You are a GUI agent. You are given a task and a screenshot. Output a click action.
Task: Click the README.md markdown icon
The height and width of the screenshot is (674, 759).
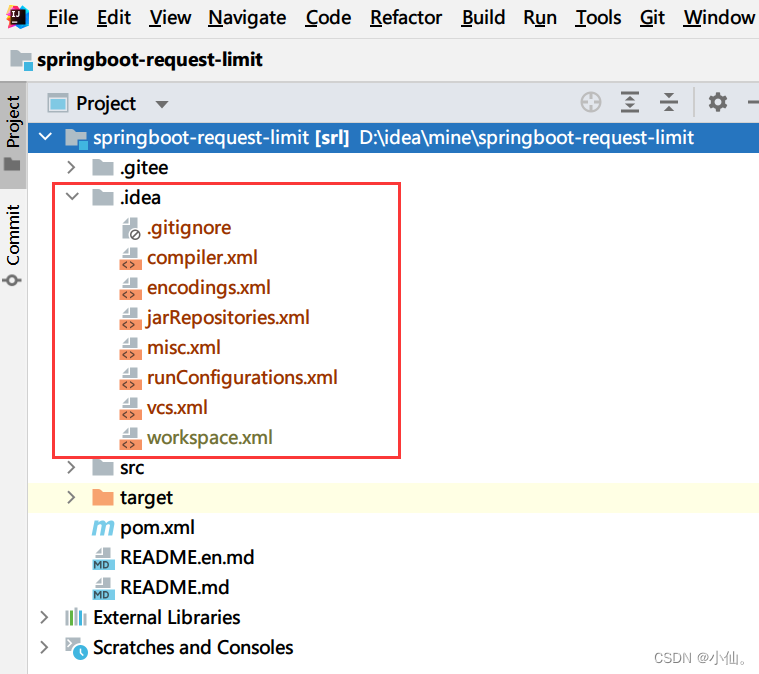click(103, 588)
